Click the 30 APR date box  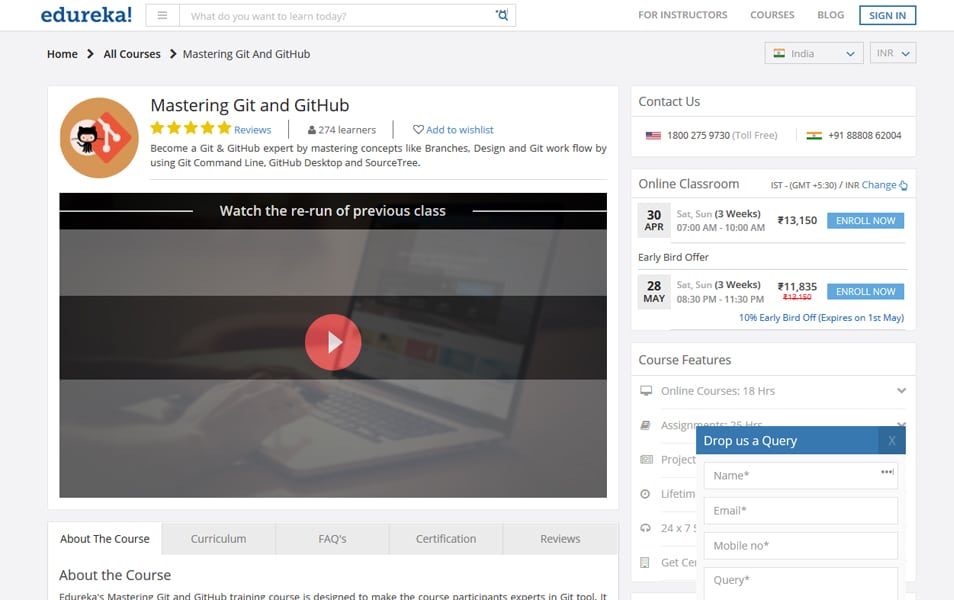pyautogui.click(x=653, y=220)
